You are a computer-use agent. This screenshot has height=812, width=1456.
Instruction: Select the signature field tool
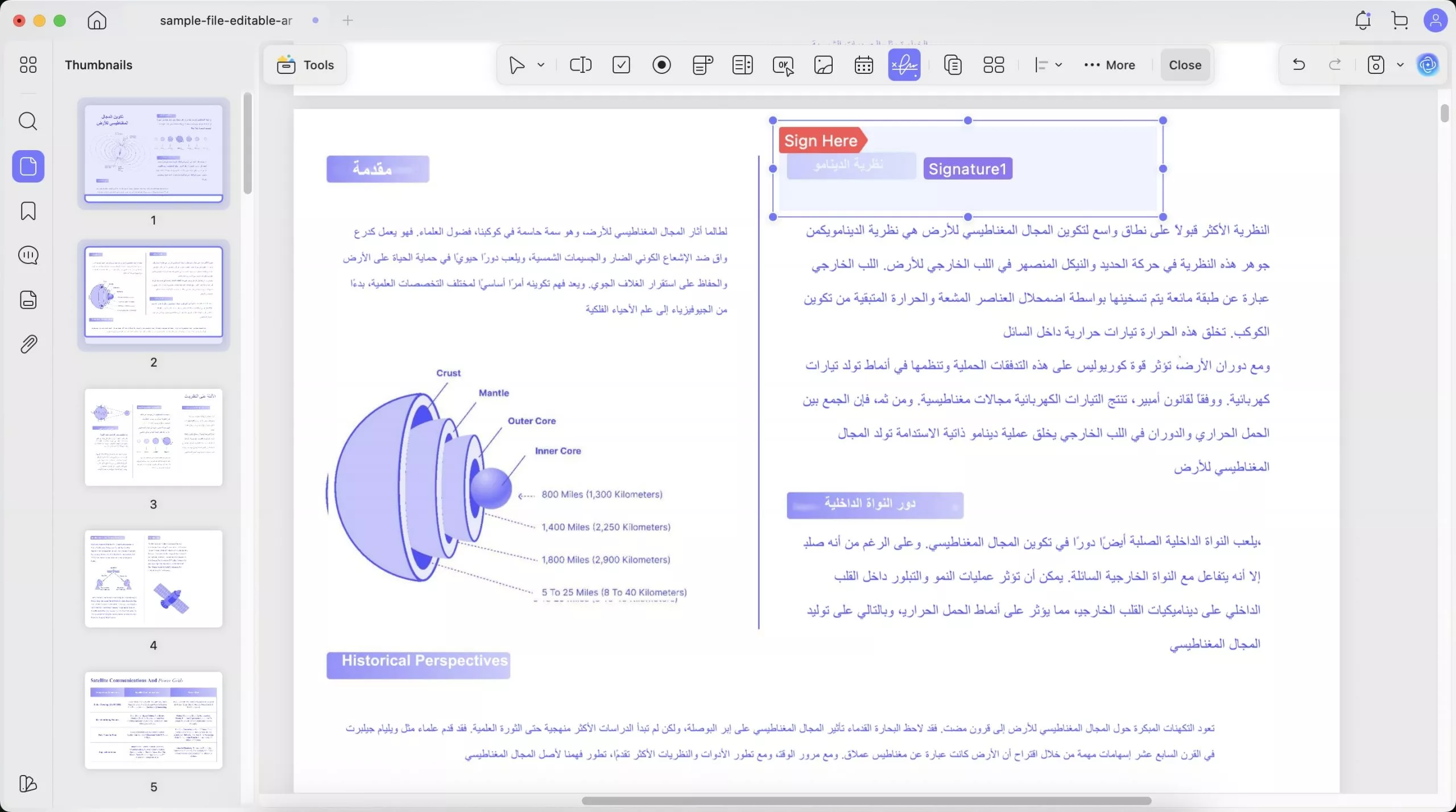(904, 65)
